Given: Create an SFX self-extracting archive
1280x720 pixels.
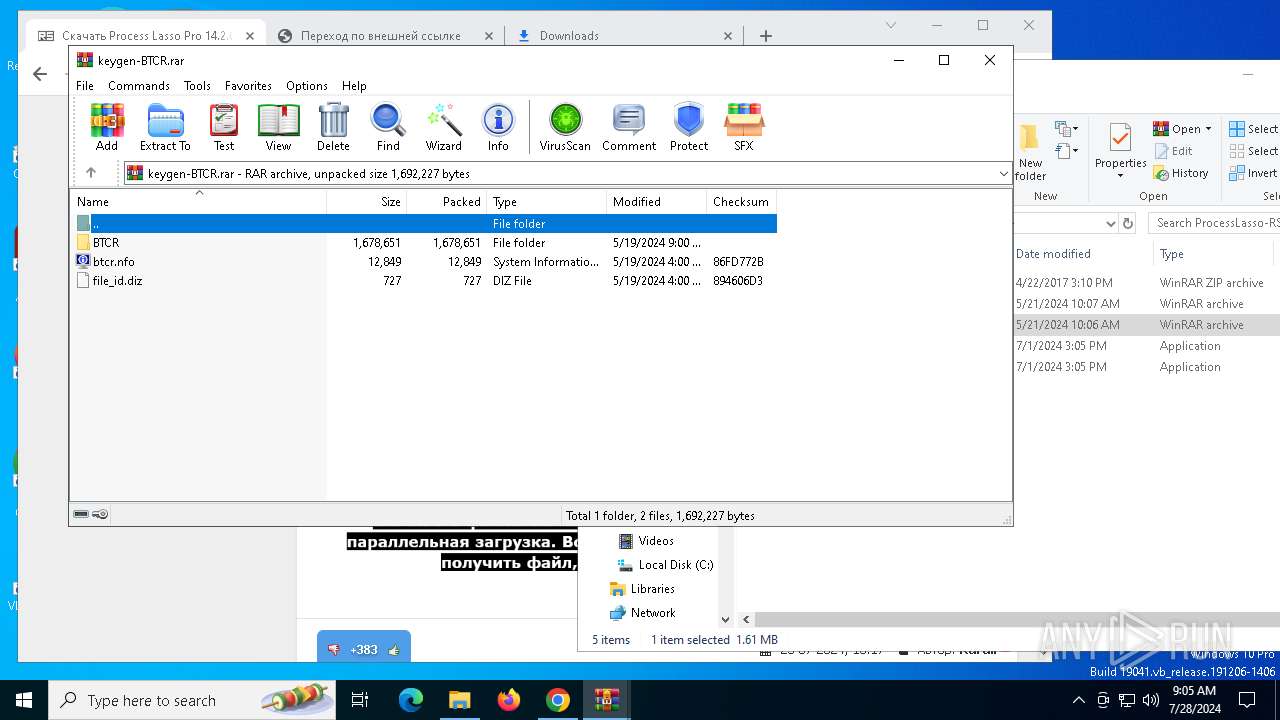Looking at the screenshot, I should (744, 127).
